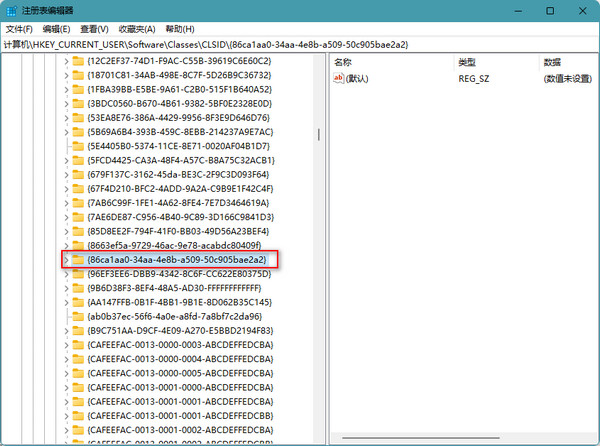This screenshot has width=600, height=446.
Task: Expand the {9B6D38F3-8EF4-48A5-AD30-FFFFFFFFFFFF} key
Action: click(x=66, y=288)
